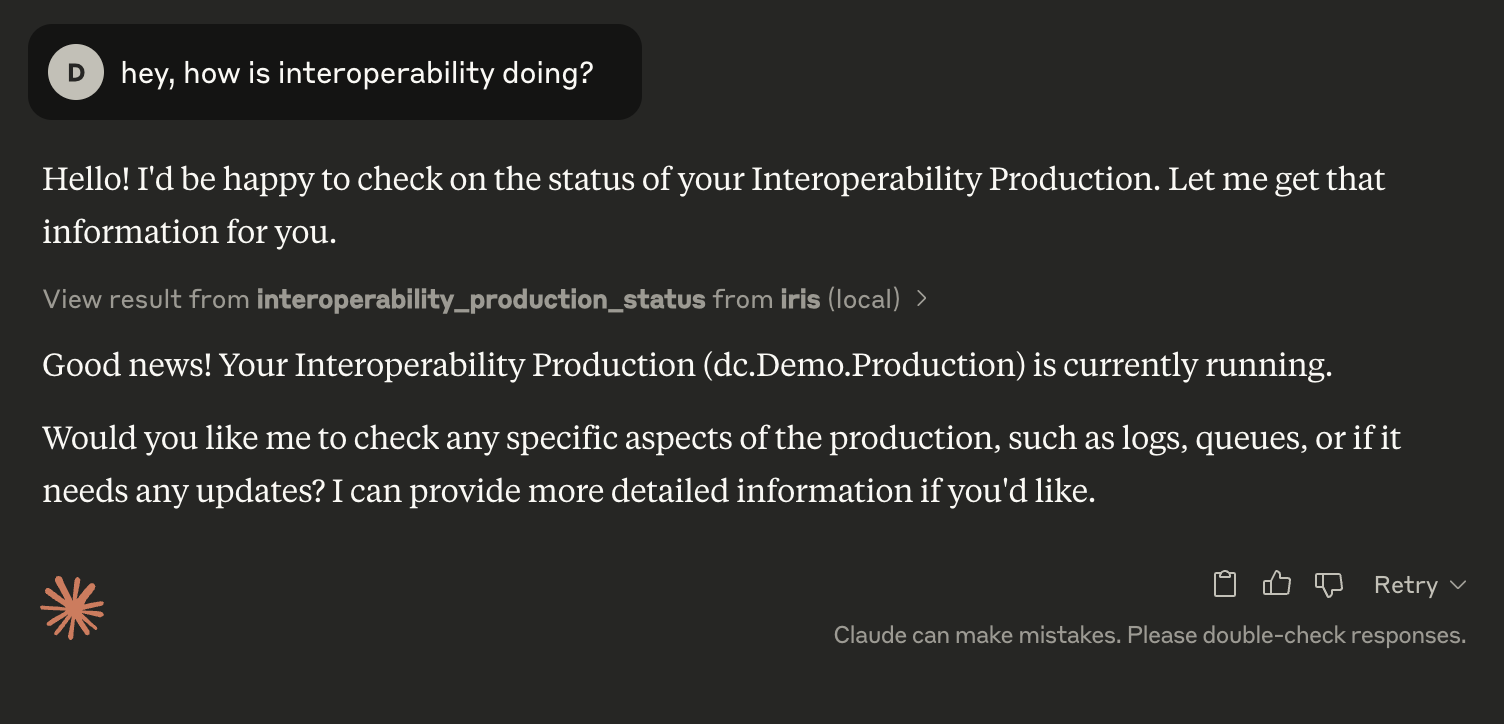1504x724 pixels.
Task: Click the (local) label beside iris
Action: [864, 298]
